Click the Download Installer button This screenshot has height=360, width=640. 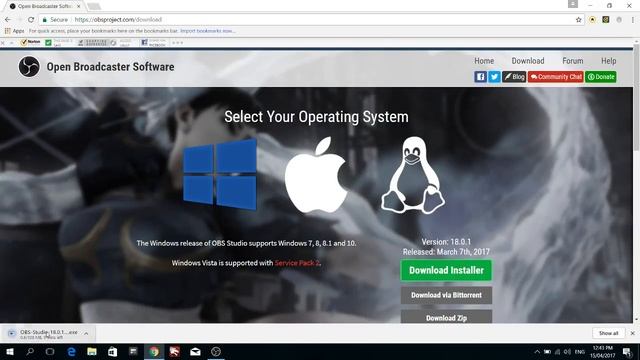[446, 270]
